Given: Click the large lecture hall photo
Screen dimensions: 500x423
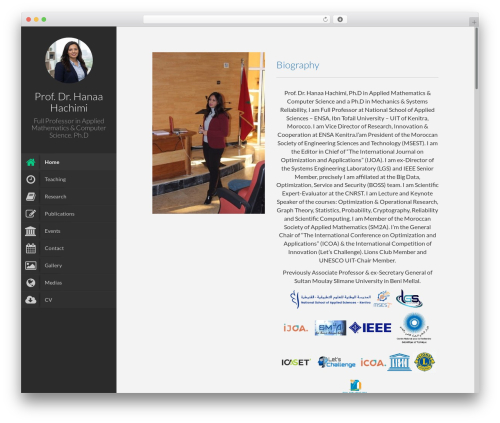Looking at the screenshot, I should [209, 133].
